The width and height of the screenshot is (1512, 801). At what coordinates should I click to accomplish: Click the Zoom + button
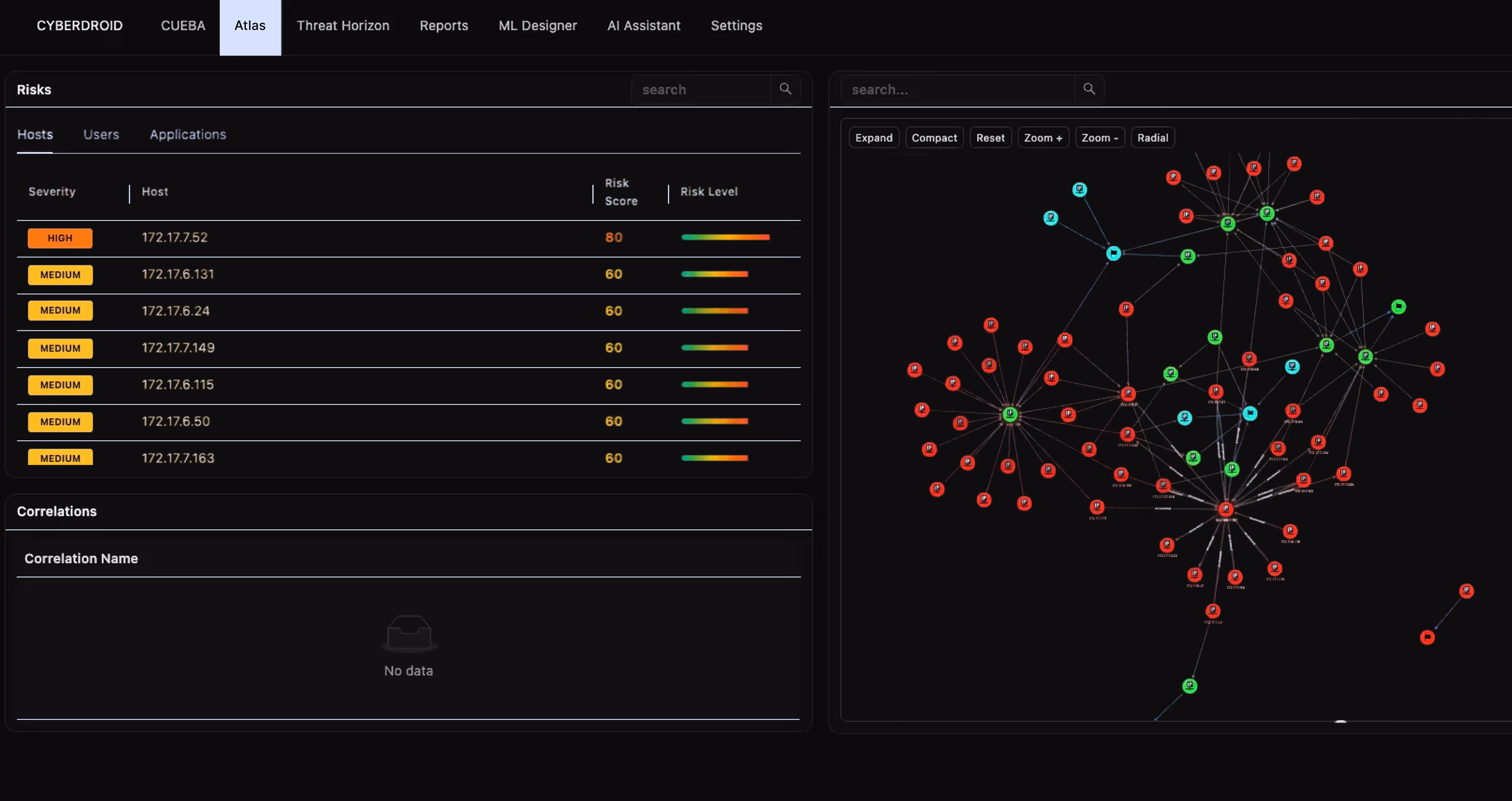(1042, 138)
